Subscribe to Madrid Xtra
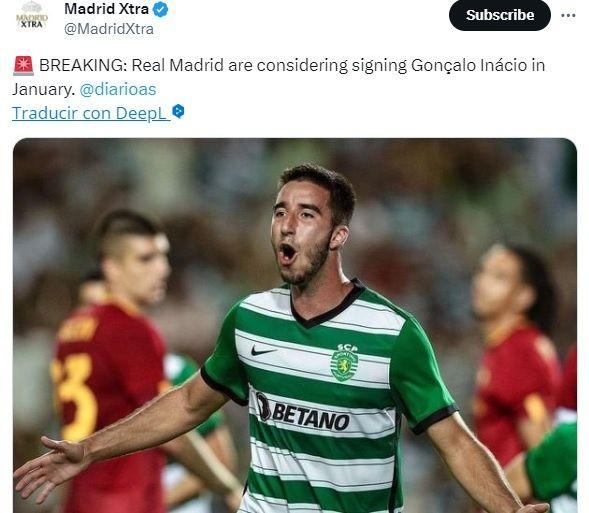The height and width of the screenshot is (513, 589). coord(500,15)
